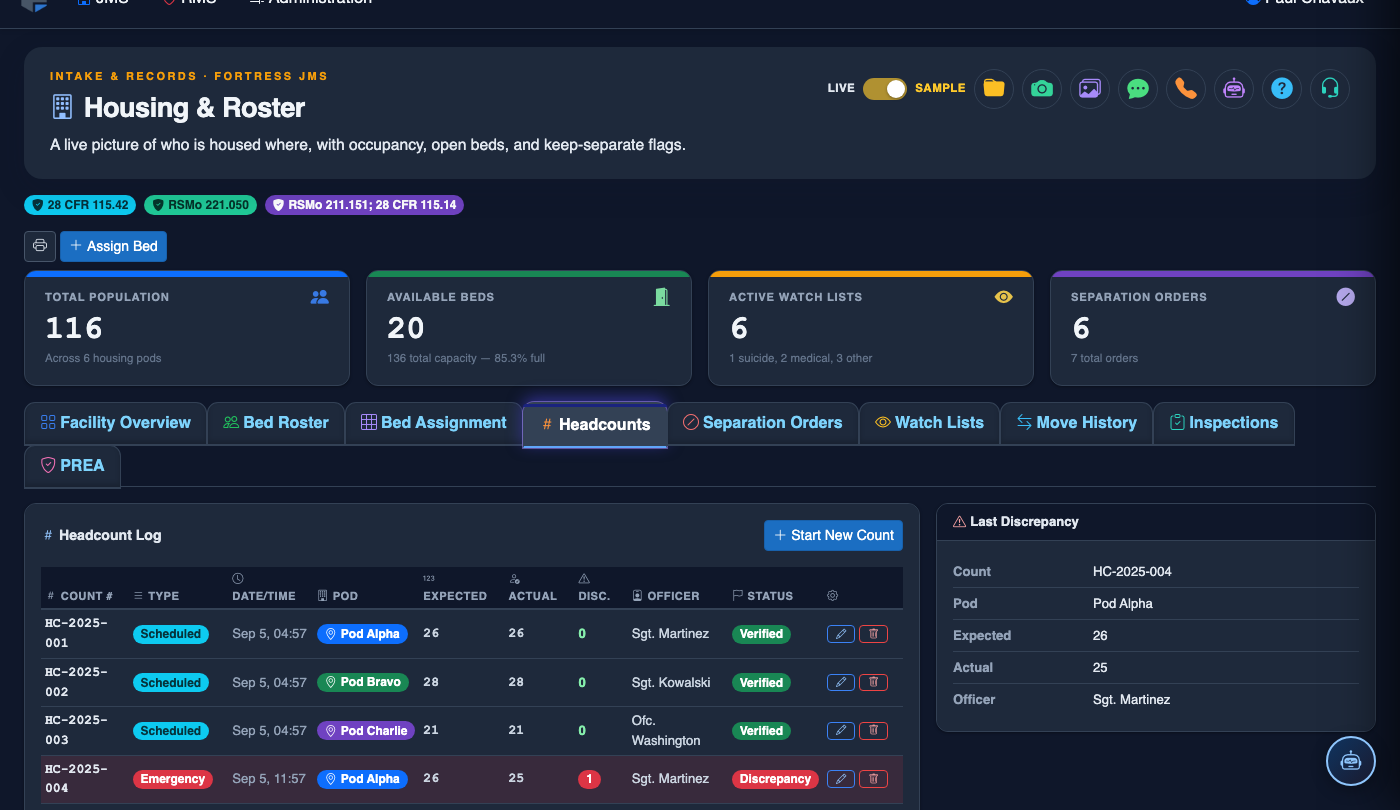This screenshot has width=1400, height=810.
Task: Click the Emergency type badge for HC-2025-004
Action: pos(173,779)
